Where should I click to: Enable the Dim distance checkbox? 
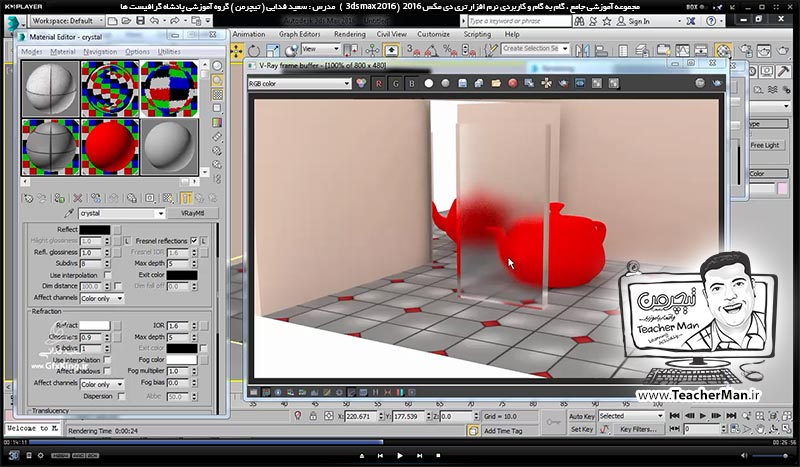coord(118,286)
